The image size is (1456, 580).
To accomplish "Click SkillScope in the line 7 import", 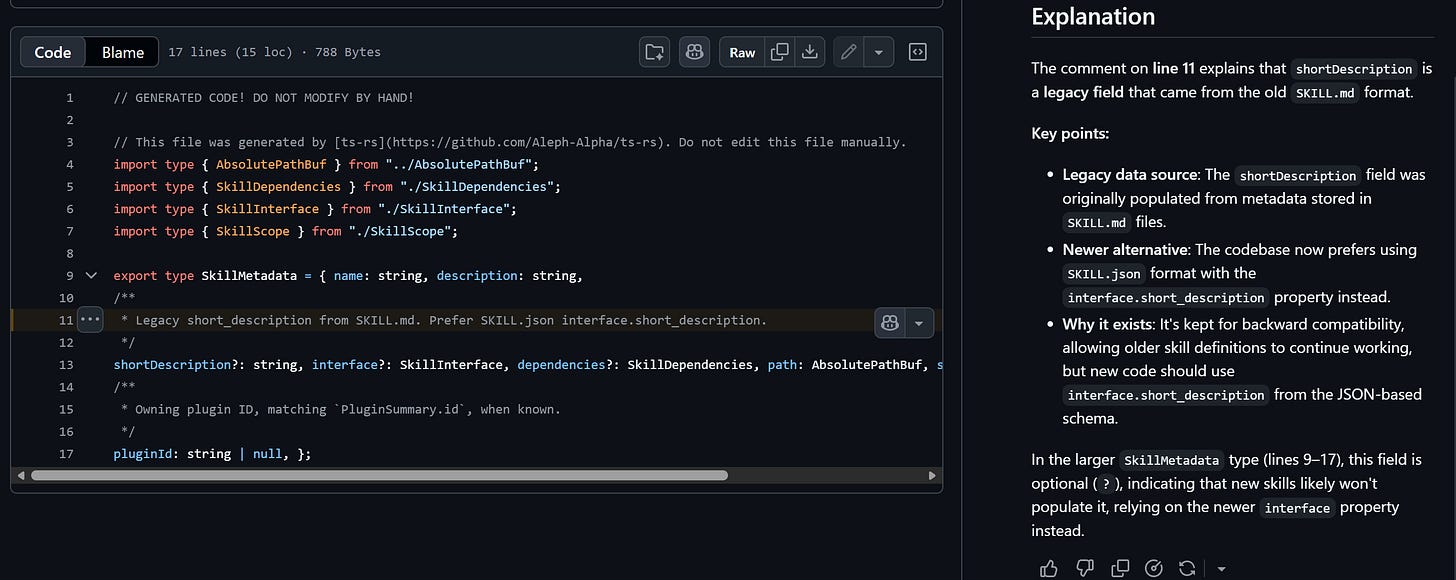I will click(253, 231).
